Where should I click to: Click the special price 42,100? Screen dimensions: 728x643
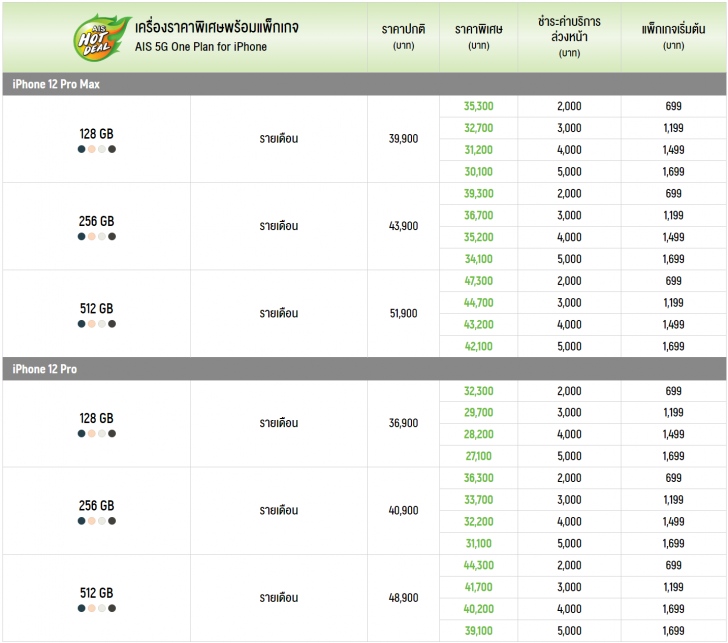[479, 346]
